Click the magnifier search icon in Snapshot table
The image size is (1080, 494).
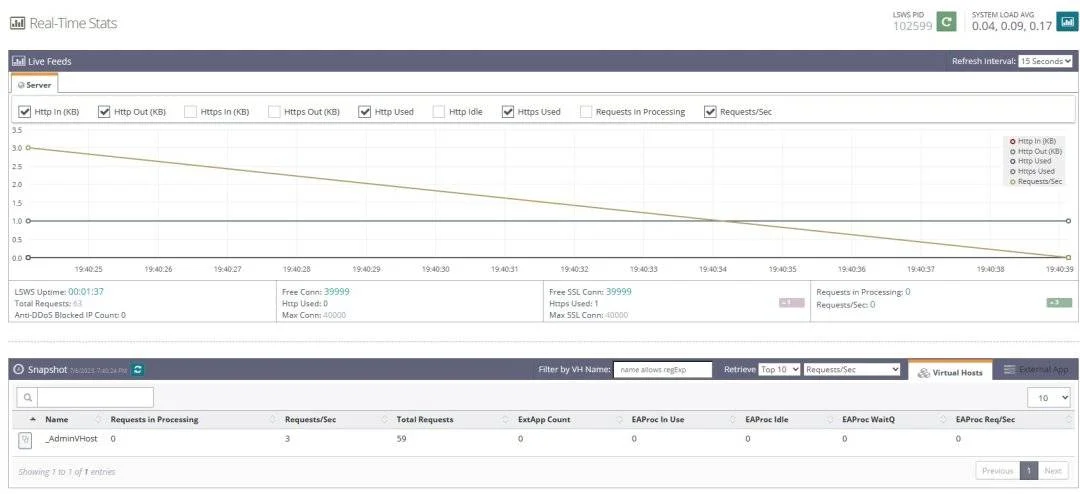(27, 398)
